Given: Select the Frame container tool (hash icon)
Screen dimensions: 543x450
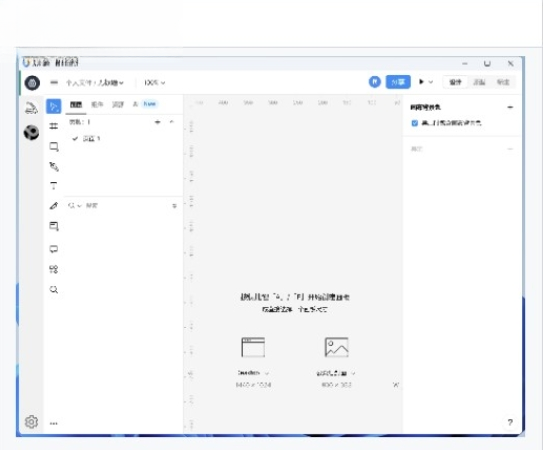Looking at the screenshot, I should point(54,126).
